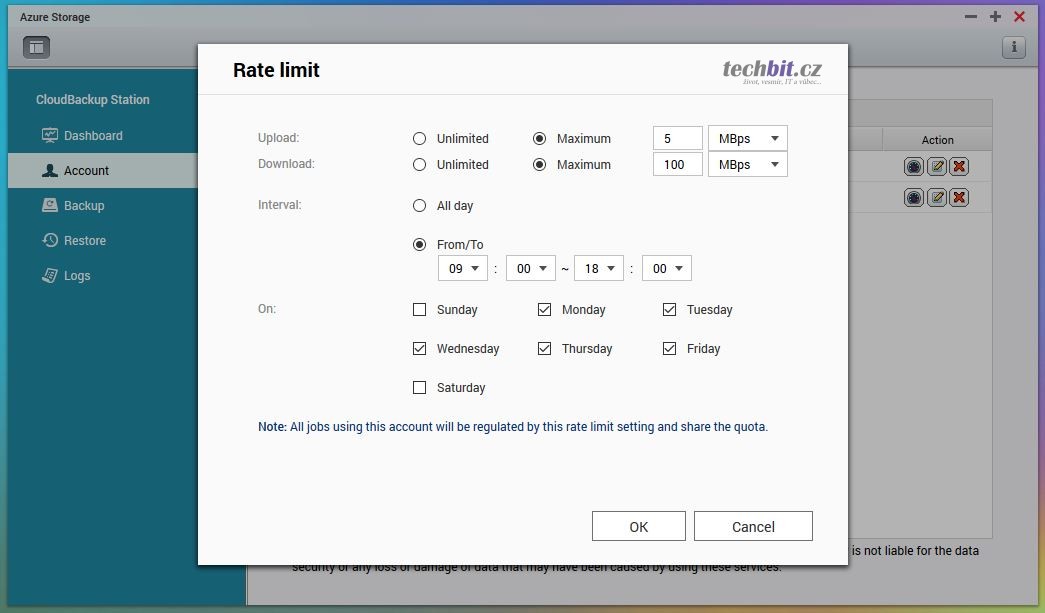Click rate limit gauge icon in first account row
The image size is (1045, 613).
pyautogui.click(x=914, y=167)
